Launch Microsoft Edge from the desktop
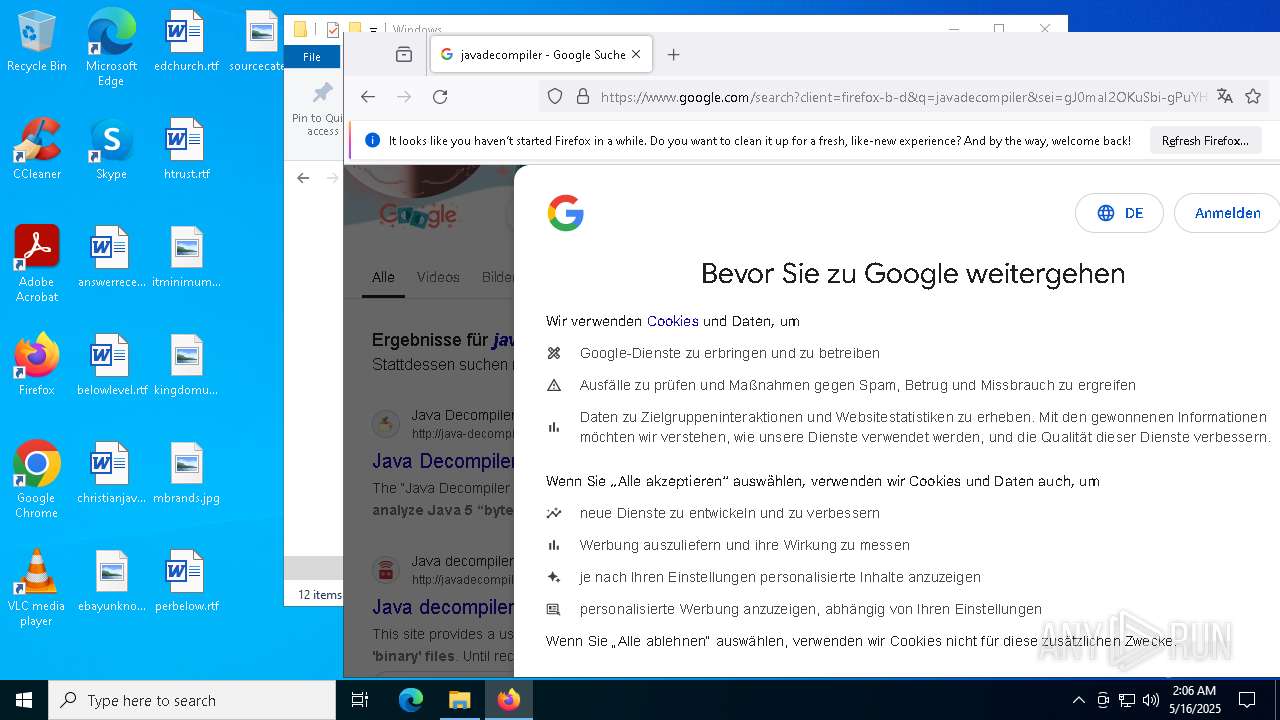 tap(111, 48)
